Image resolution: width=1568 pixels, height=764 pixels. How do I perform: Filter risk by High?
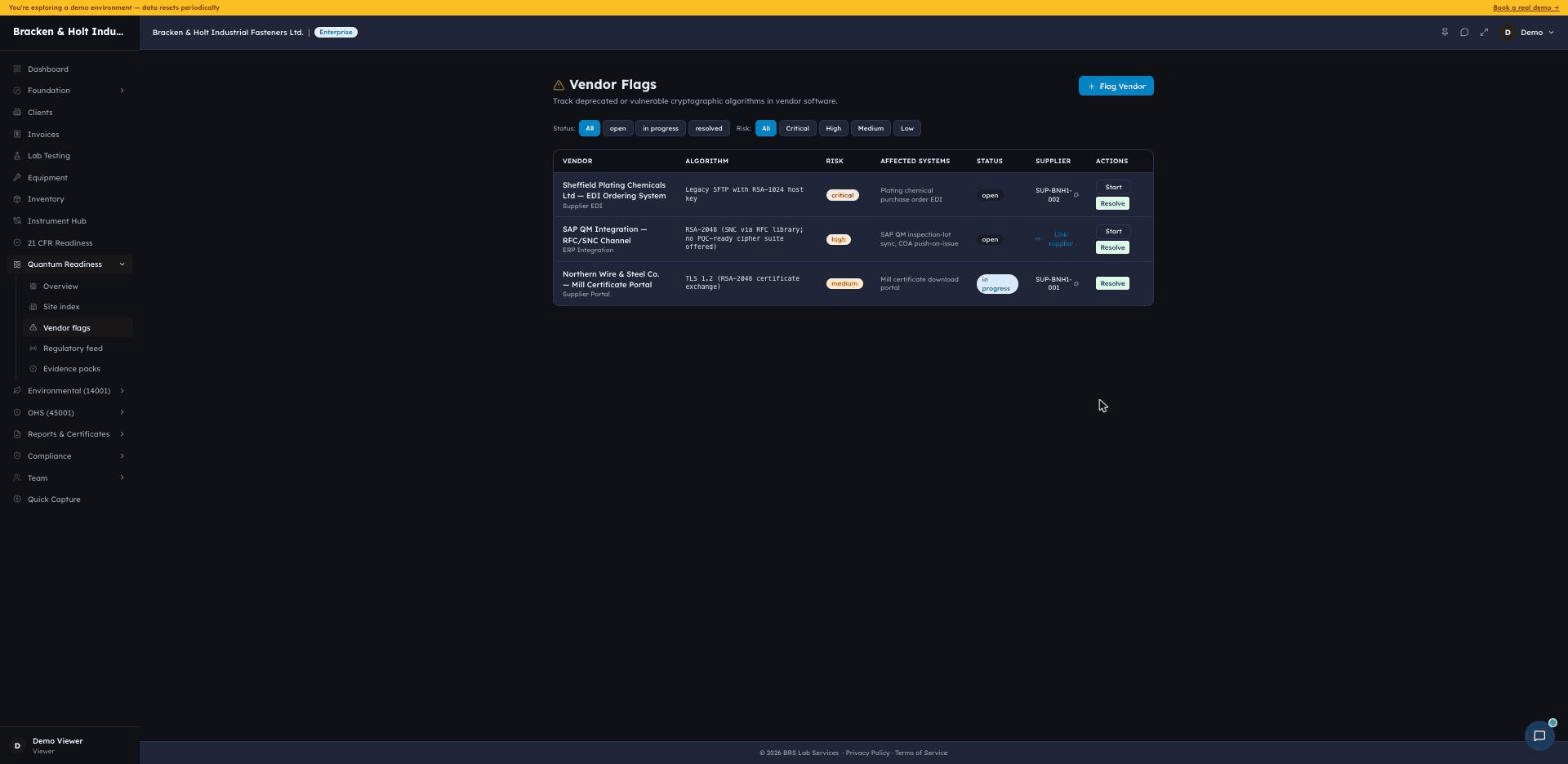[x=833, y=128]
